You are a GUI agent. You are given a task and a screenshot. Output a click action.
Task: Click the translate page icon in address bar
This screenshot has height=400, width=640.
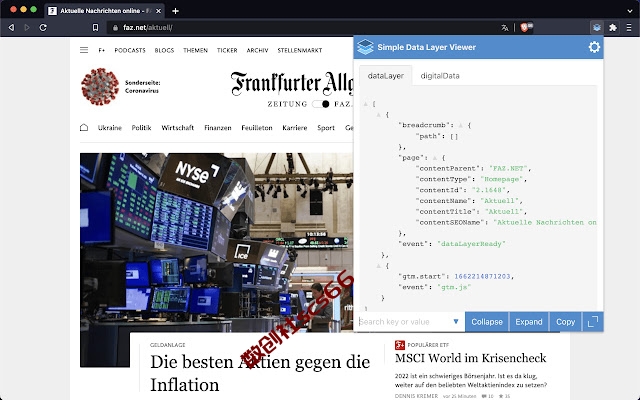[x=504, y=27]
